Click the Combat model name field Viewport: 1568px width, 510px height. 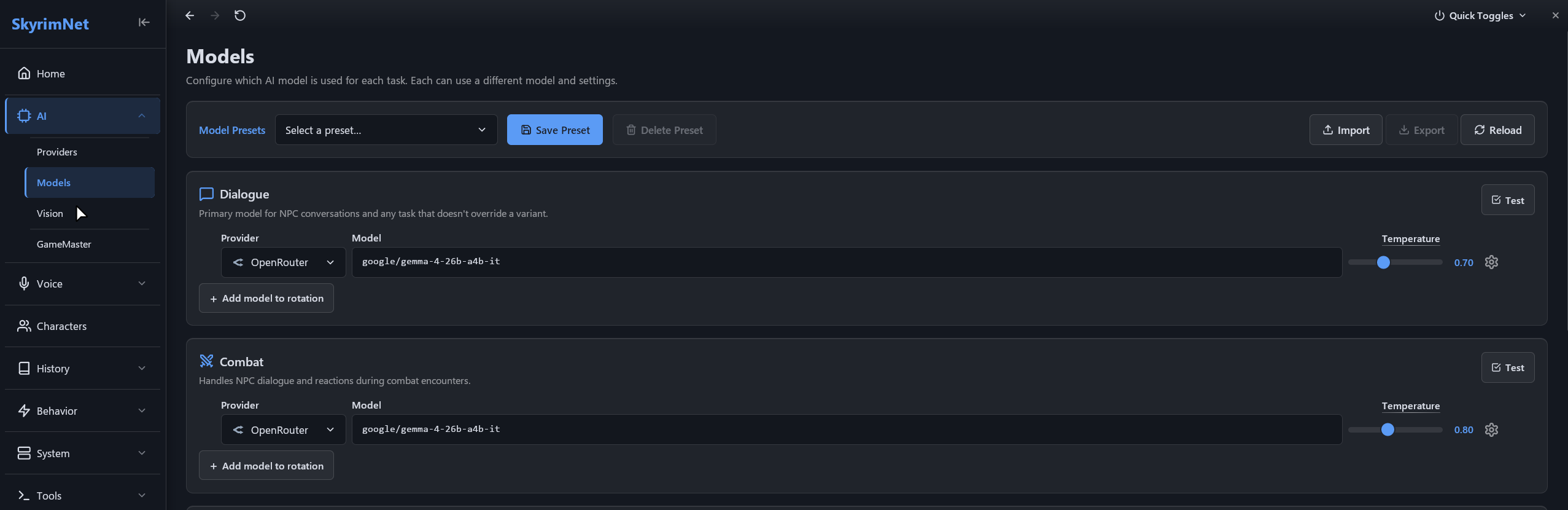coord(847,430)
